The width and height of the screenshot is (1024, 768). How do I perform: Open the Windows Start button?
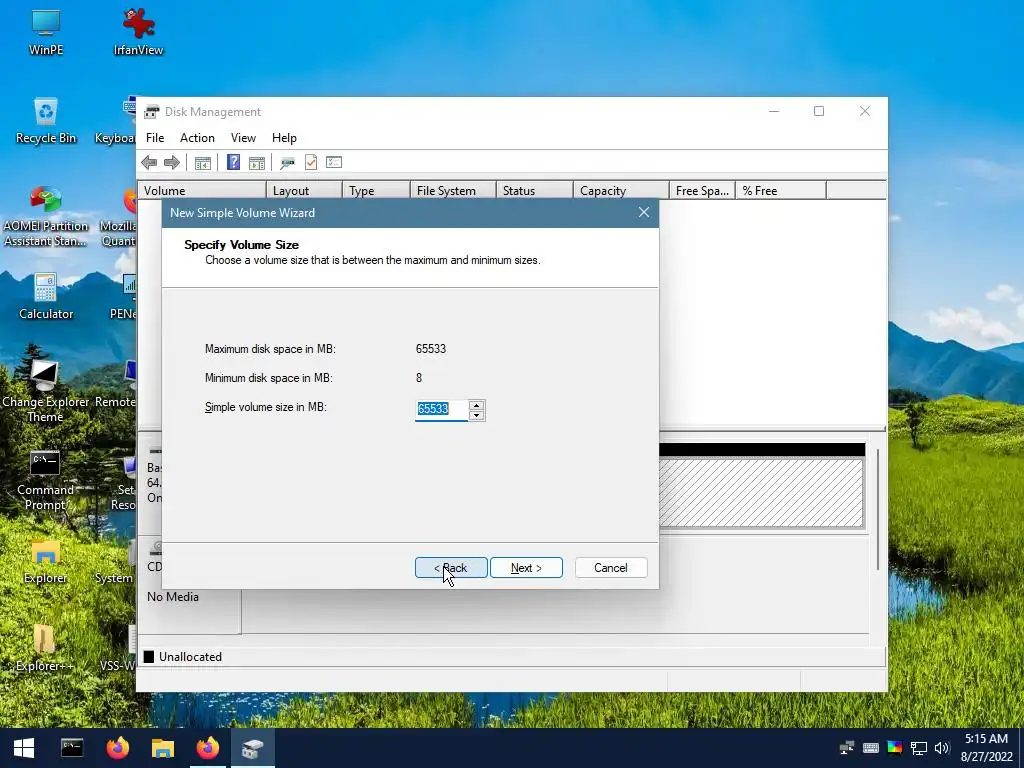click(x=24, y=748)
